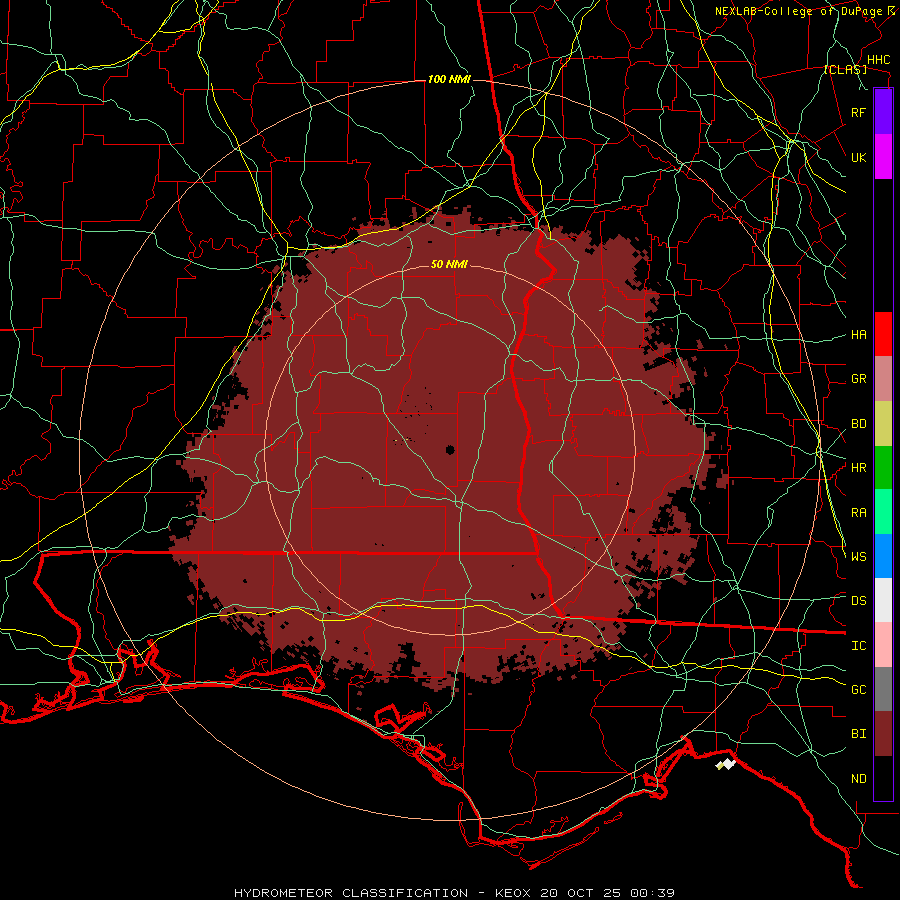
Task: Click the ND legend label
Action: (x=859, y=779)
